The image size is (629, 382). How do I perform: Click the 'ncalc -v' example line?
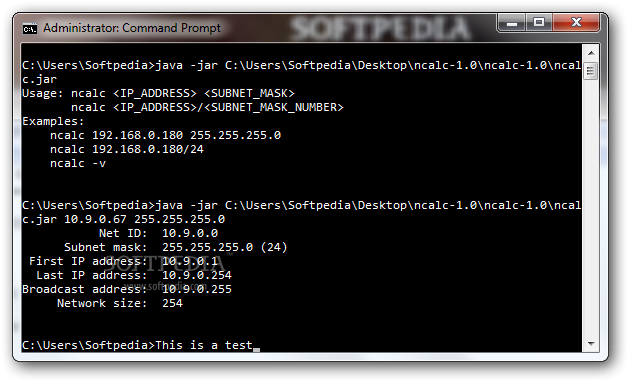[78, 163]
